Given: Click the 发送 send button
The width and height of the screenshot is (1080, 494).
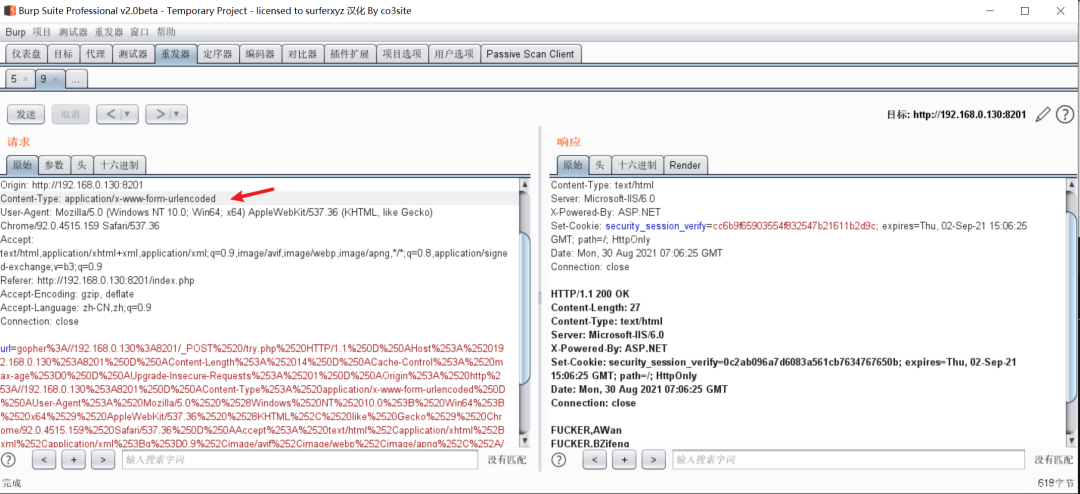Looking at the screenshot, I should click(x=26, y=114).
